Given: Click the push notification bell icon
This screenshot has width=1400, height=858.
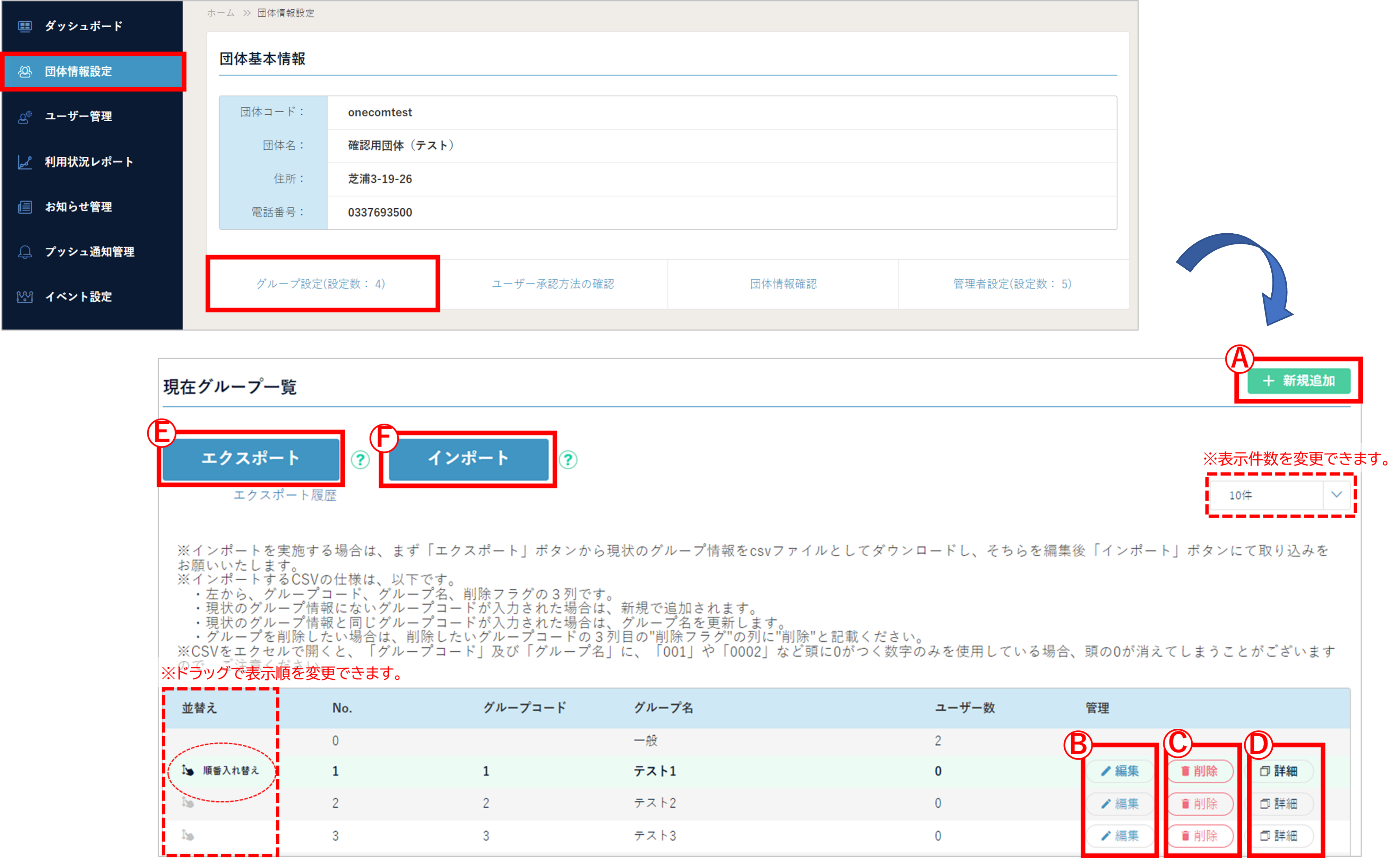Looking at the screenshot, I should (24, 252).
